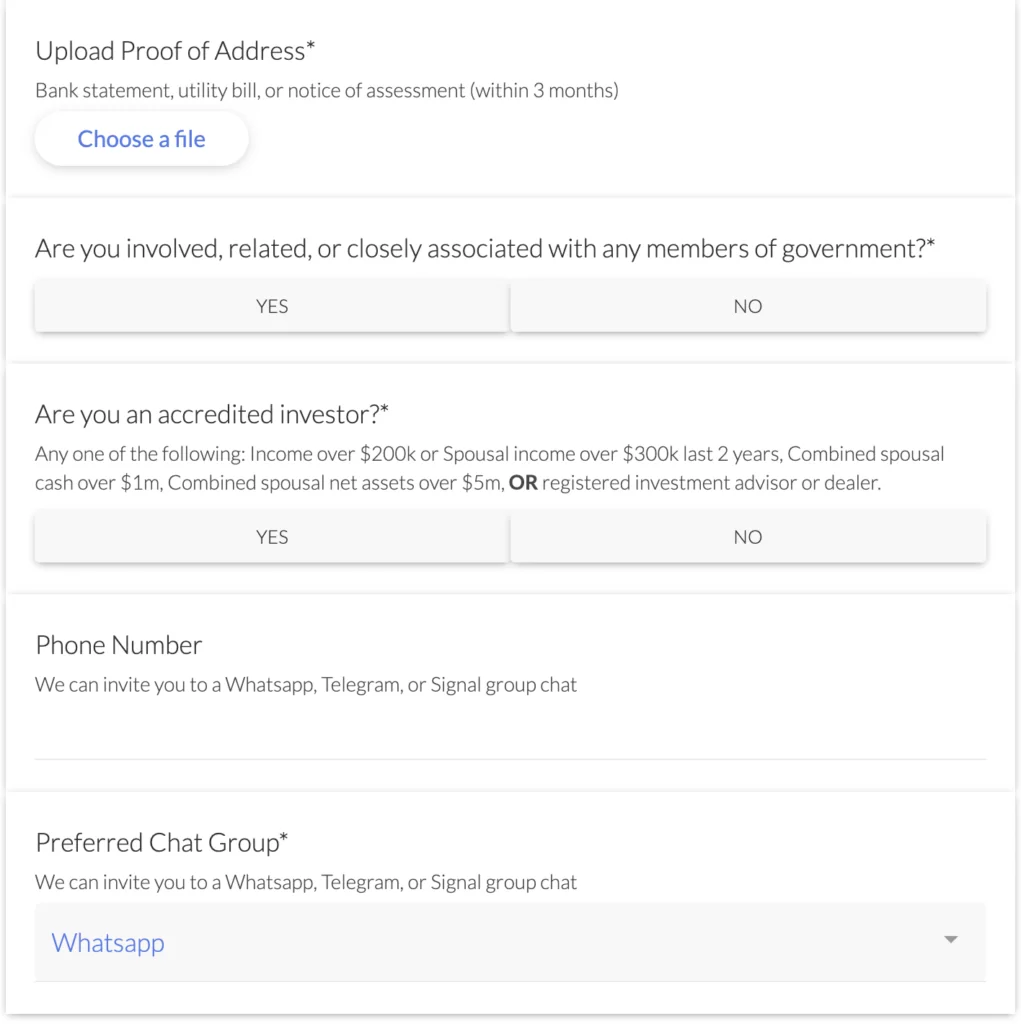Click the Phone Number section heading
1021x1024 pixels.
pos(118,645)
